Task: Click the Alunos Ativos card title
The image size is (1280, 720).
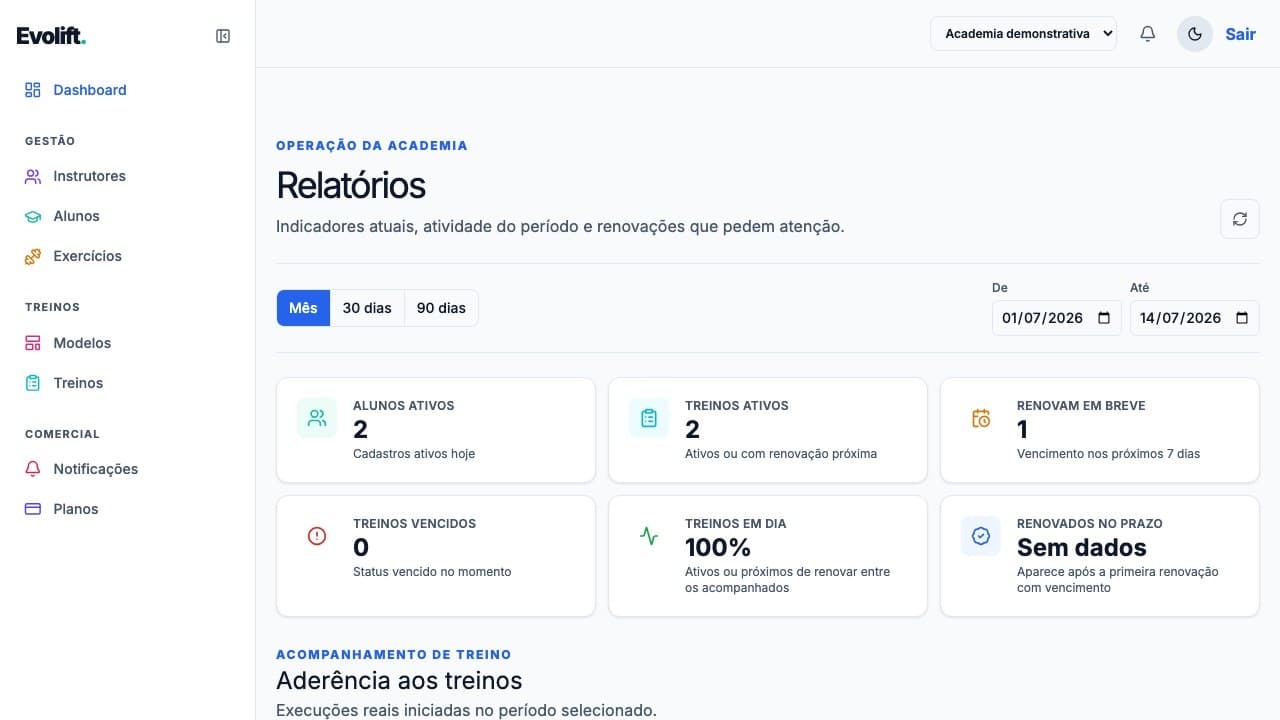Action: (x=404, y=406)
